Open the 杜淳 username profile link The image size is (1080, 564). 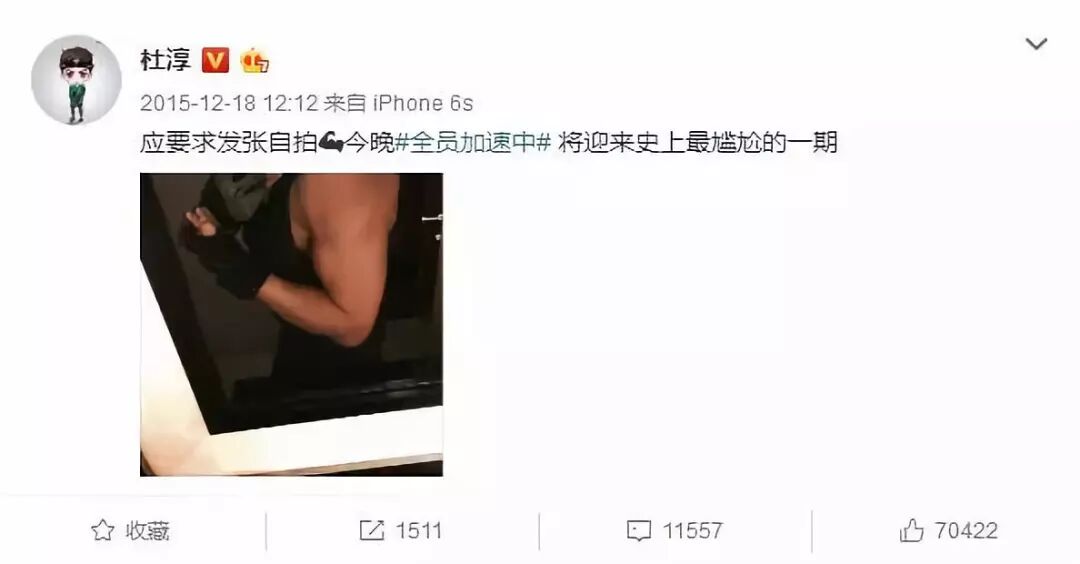pos(165,61)
